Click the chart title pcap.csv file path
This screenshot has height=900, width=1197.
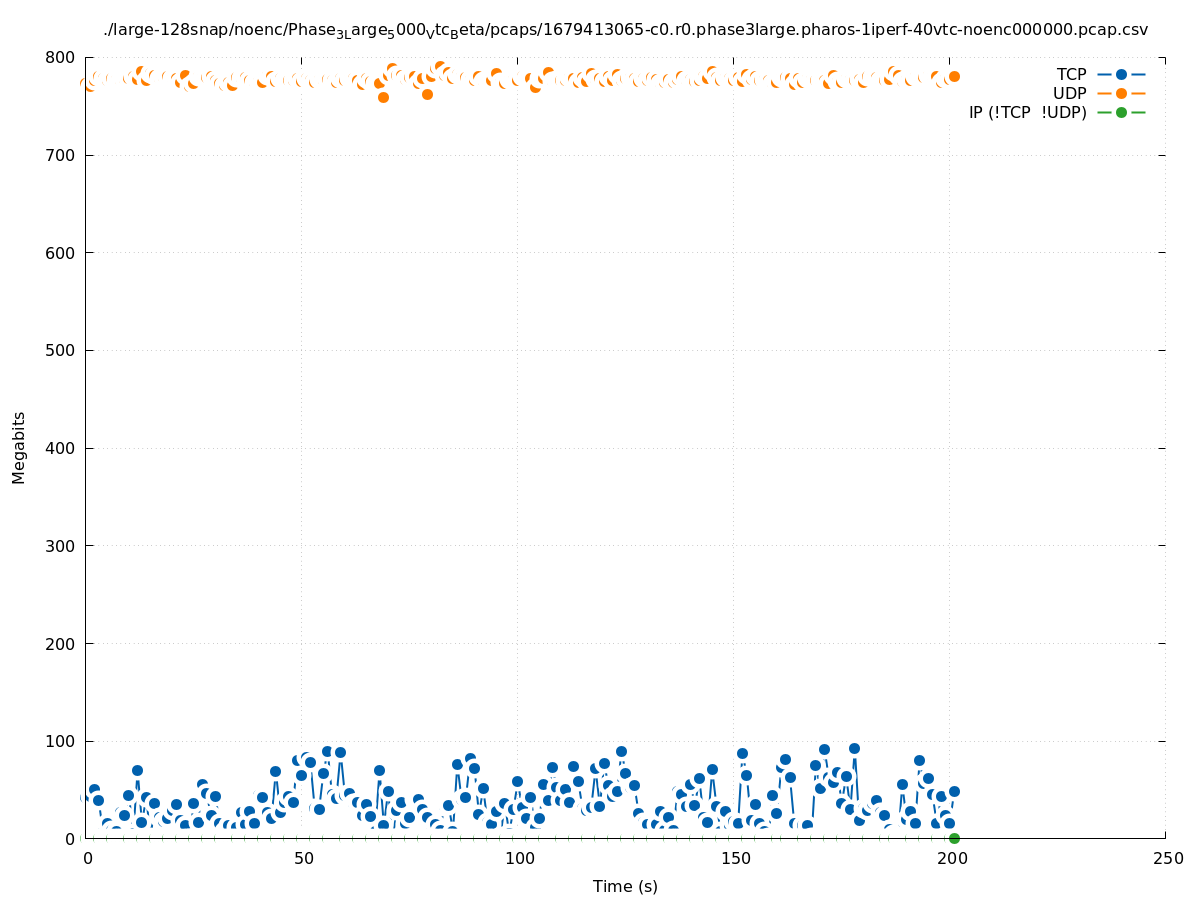click(x=625, y=30)
